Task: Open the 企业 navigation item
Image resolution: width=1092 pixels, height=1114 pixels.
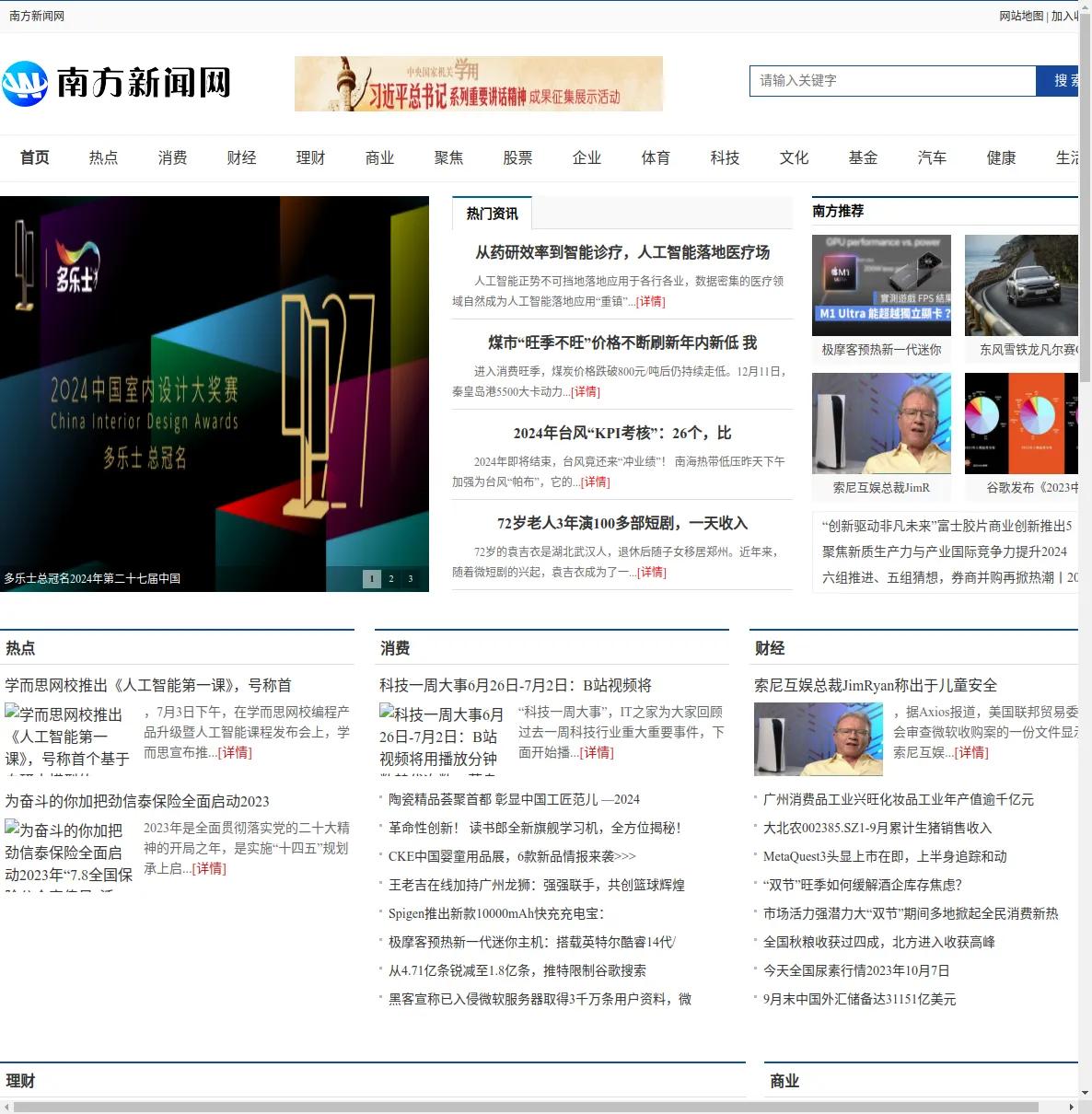Action: (587, 157)
